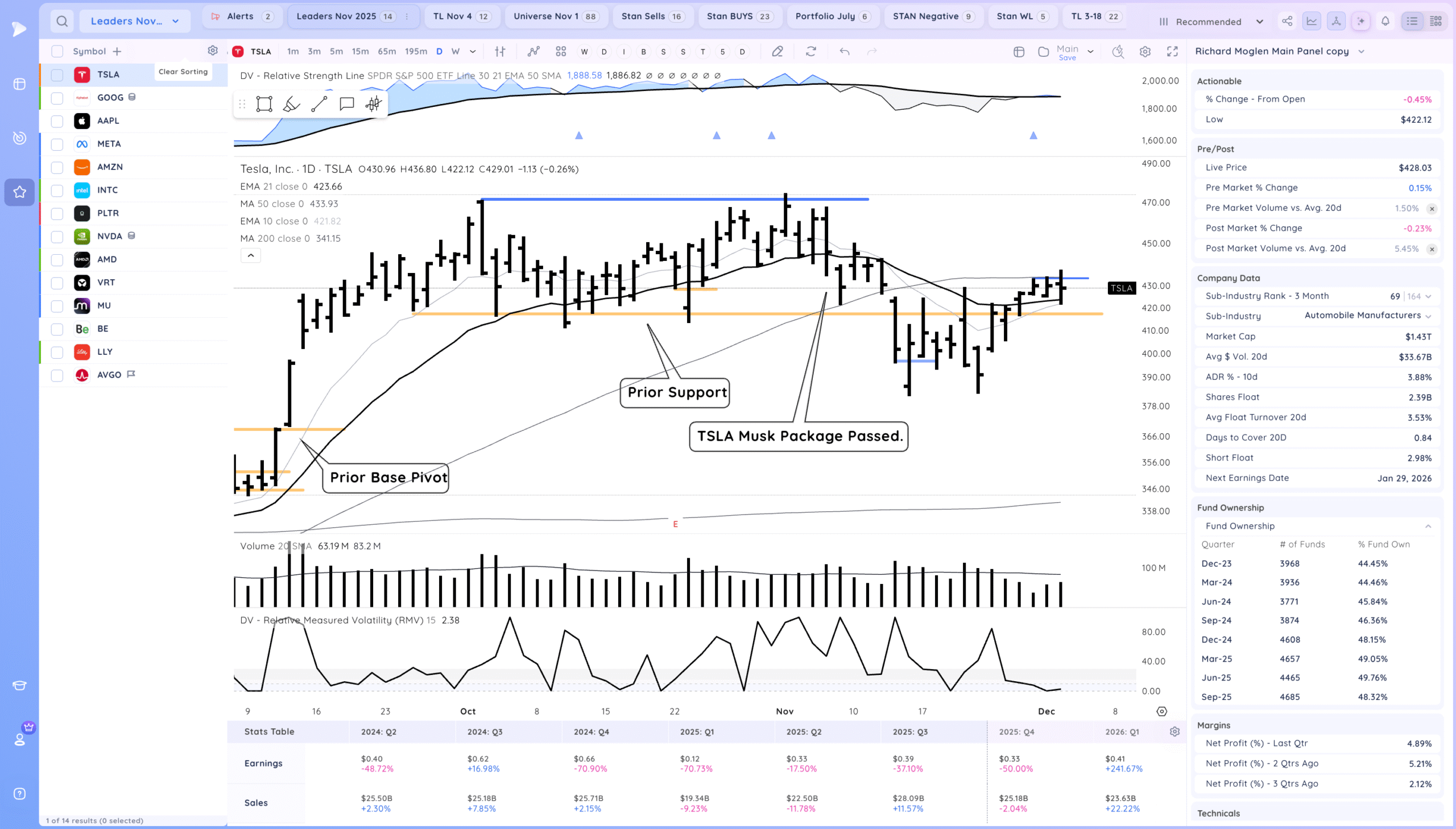This screenshot has height=829, width=1456.
Task: Select the rectangle drawing tool
Action: pos(264,104)
